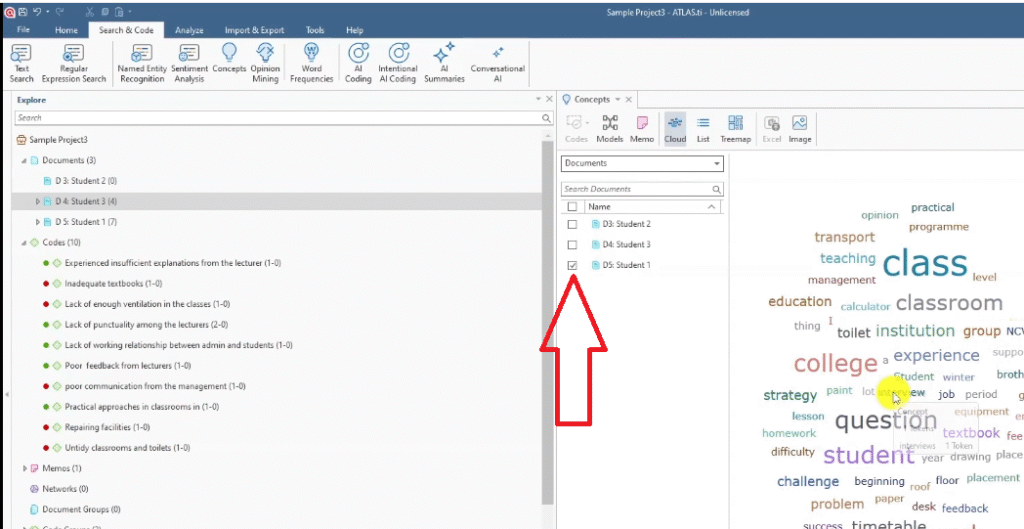
Task: Switch to the Analyze ribbon tab
Action: click(x=189, y=30)
